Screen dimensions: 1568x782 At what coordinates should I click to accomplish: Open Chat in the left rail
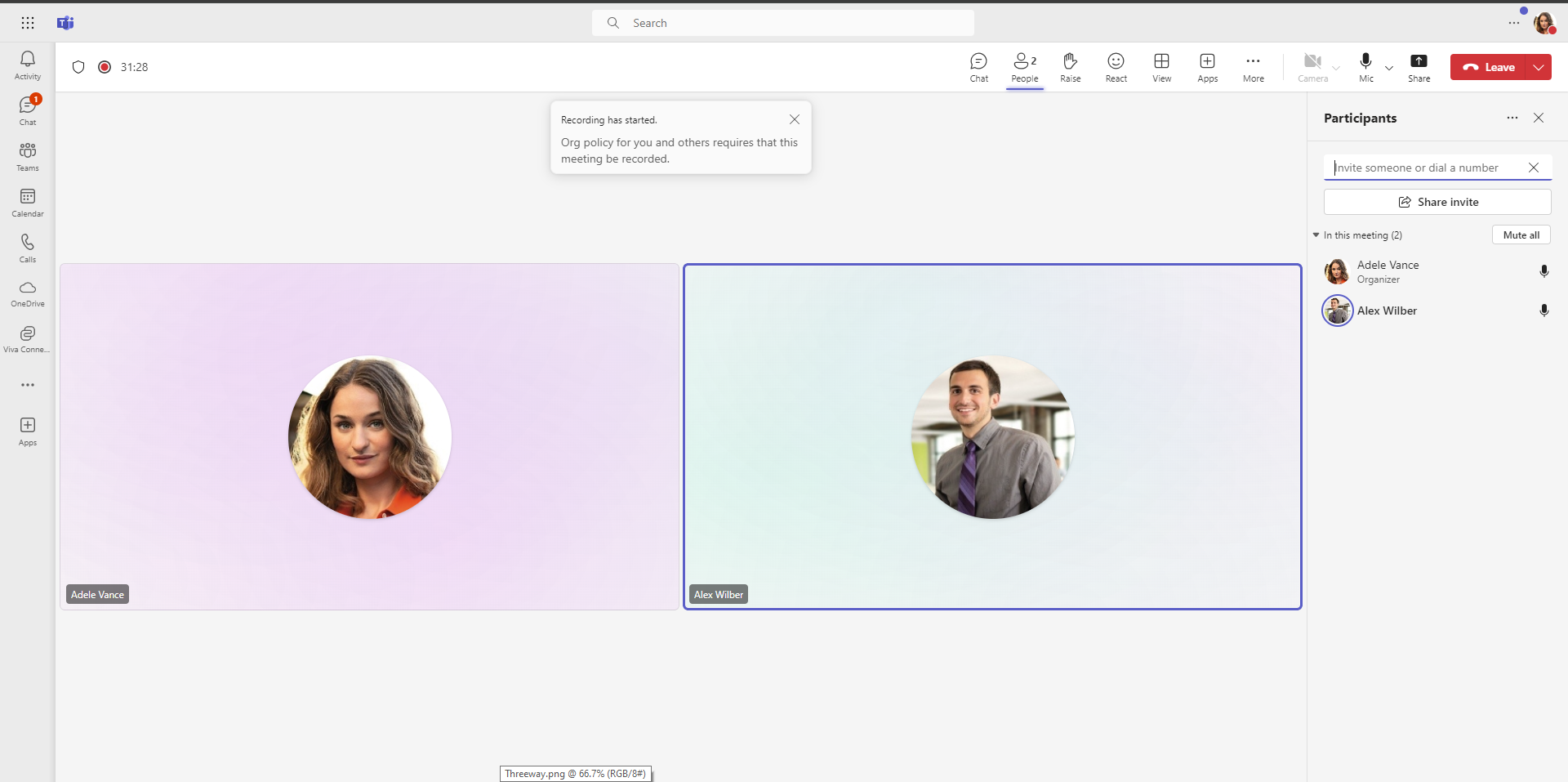click(x=28, y=111)
